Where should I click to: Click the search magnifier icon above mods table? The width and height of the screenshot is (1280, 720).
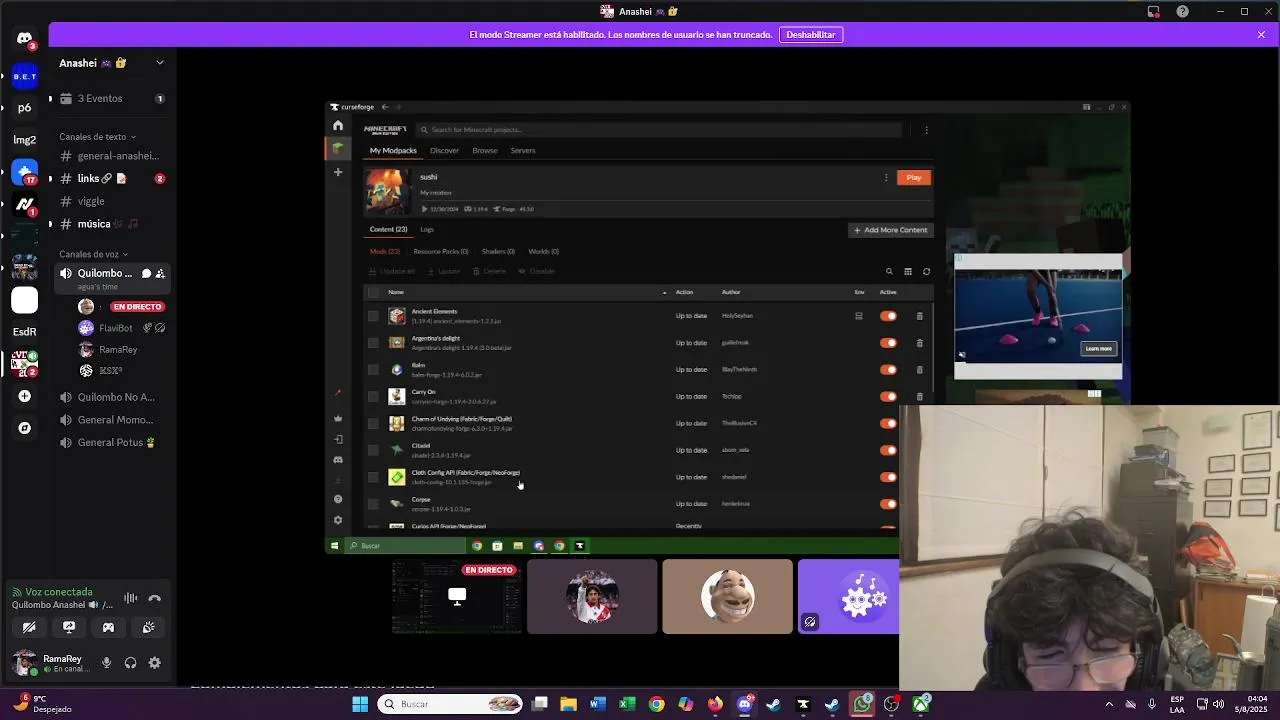pyautogui.click(x=889, y=271)
